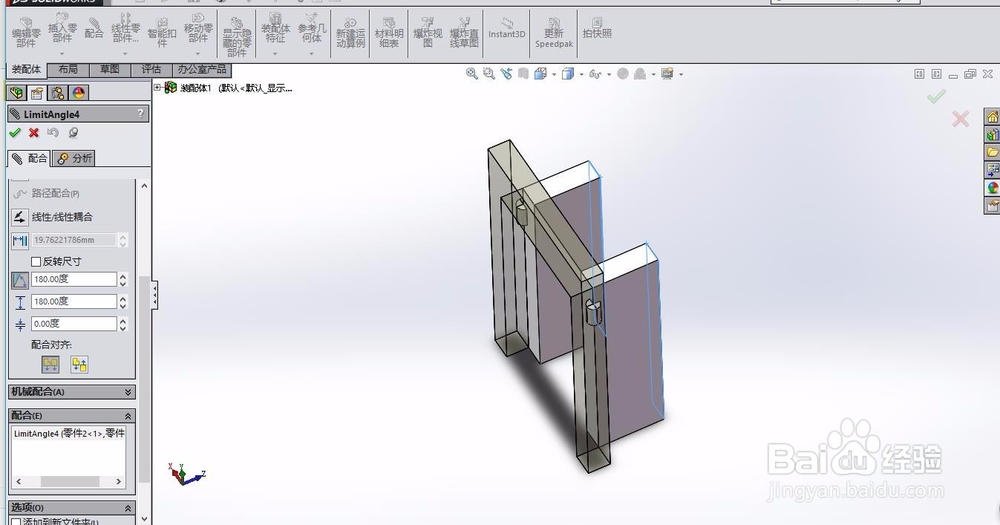Open the 分析 analysis tab
This screenshot has width=1000, height=525.
tap(74, 158)
